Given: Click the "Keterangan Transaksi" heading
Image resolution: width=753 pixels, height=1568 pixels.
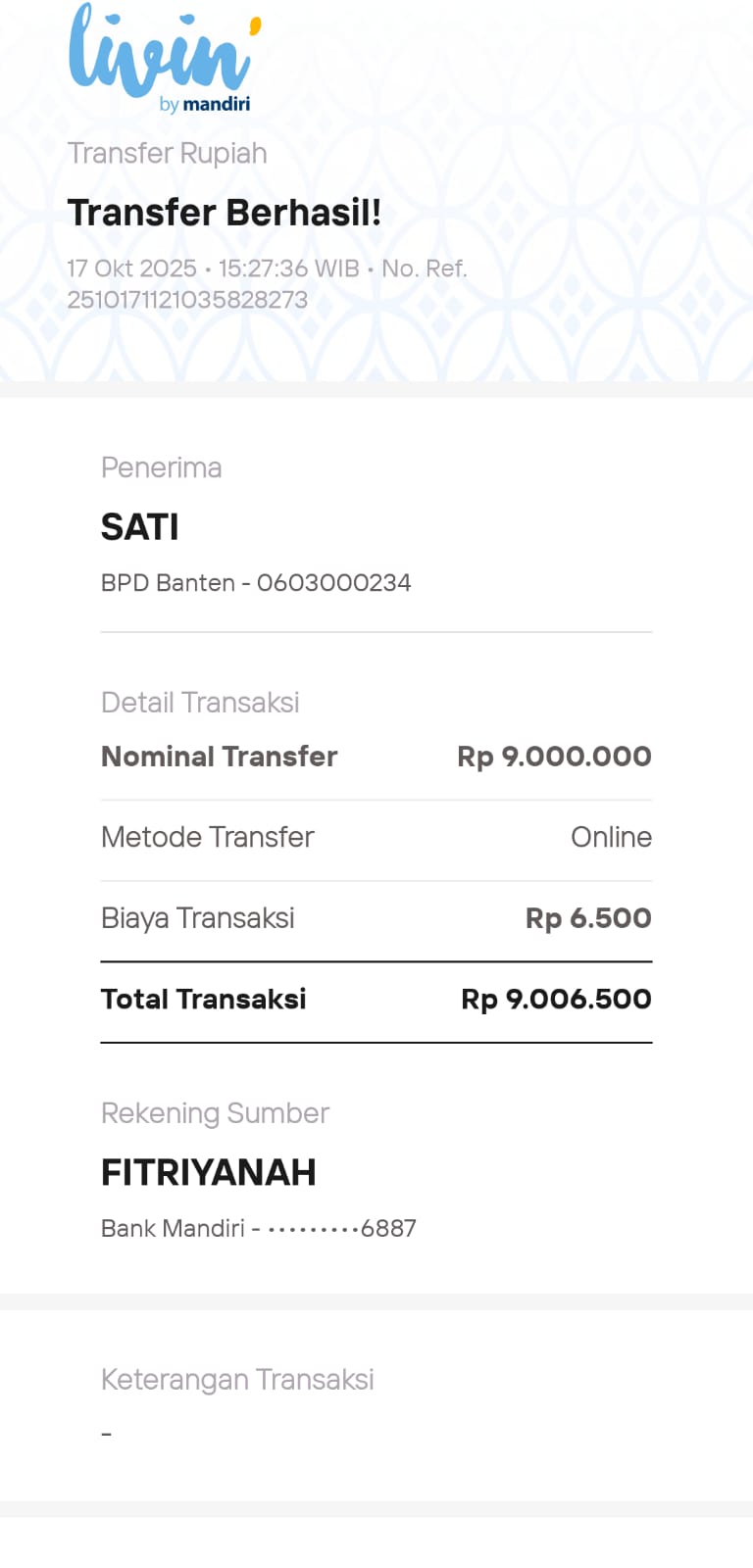Looking at the screenshot, I should (x=237, y=1380).
